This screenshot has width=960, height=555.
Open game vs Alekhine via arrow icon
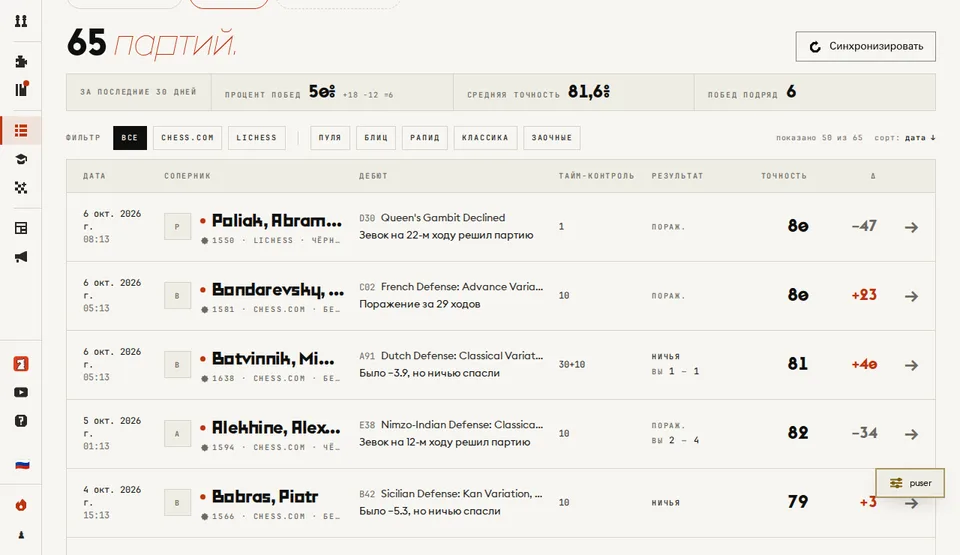(x=911, y=434)
